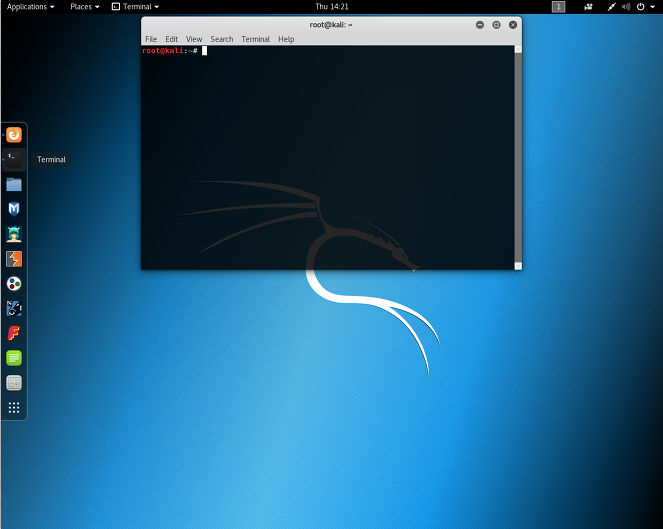This screenshot has width=663, height=529.
Task: Open Armitage from the dock
Action: point(14,234)
